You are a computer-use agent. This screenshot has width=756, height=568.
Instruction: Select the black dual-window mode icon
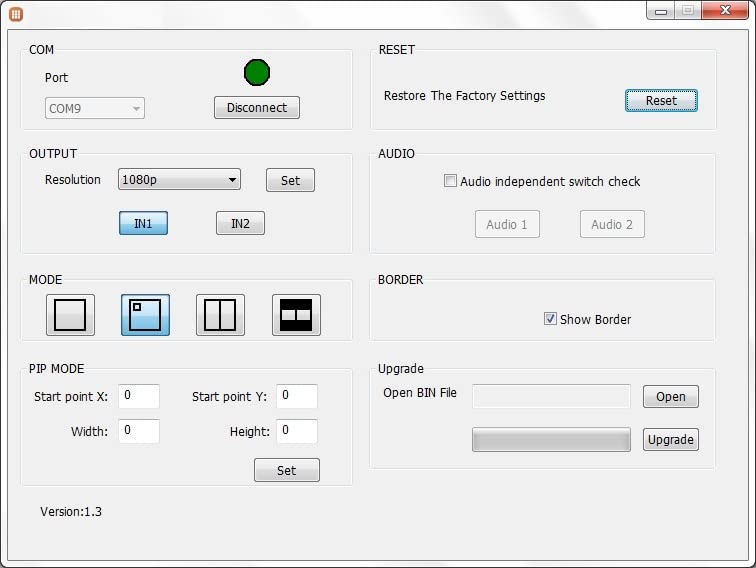point(296,315)
